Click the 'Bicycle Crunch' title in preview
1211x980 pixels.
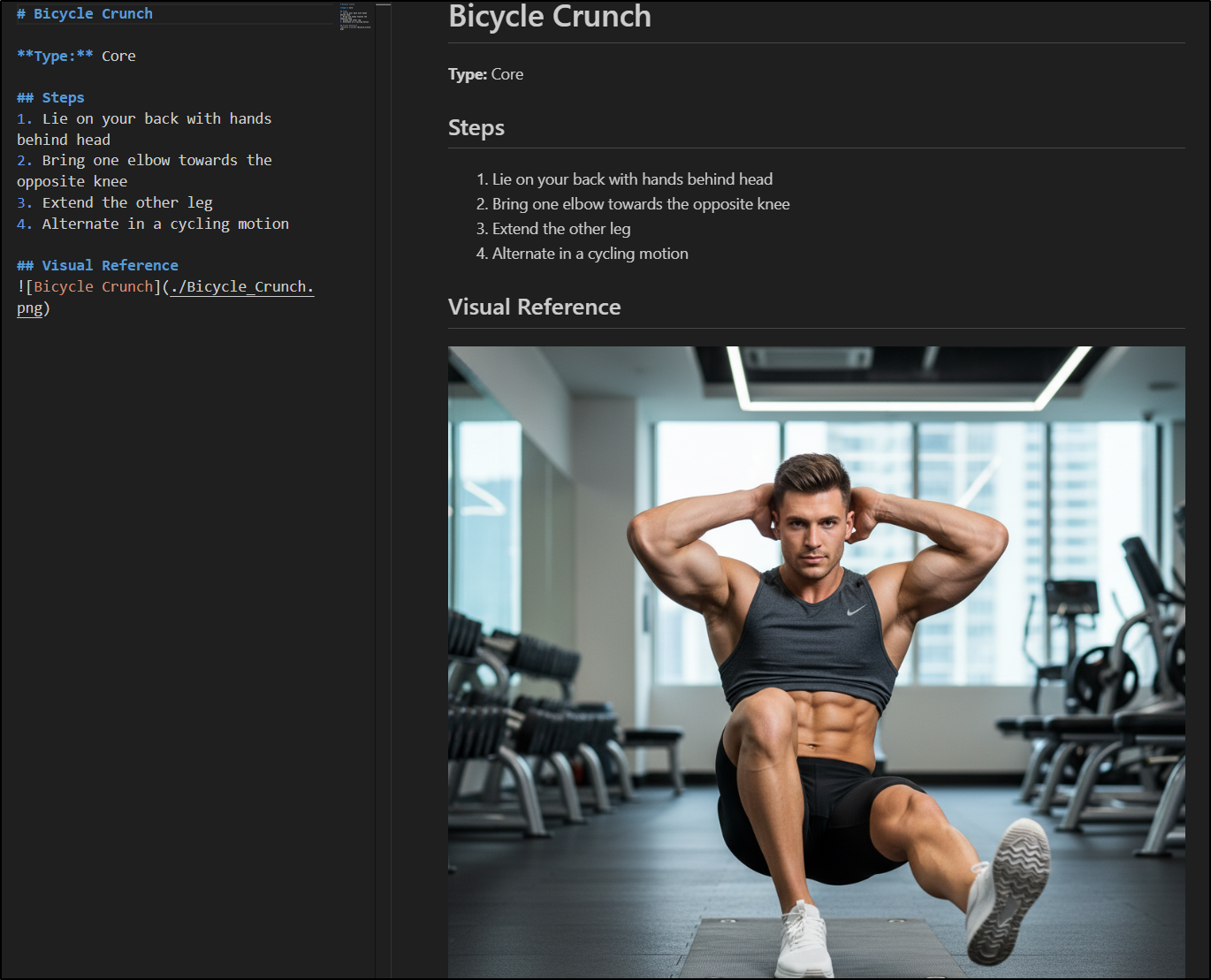[549, 17]
